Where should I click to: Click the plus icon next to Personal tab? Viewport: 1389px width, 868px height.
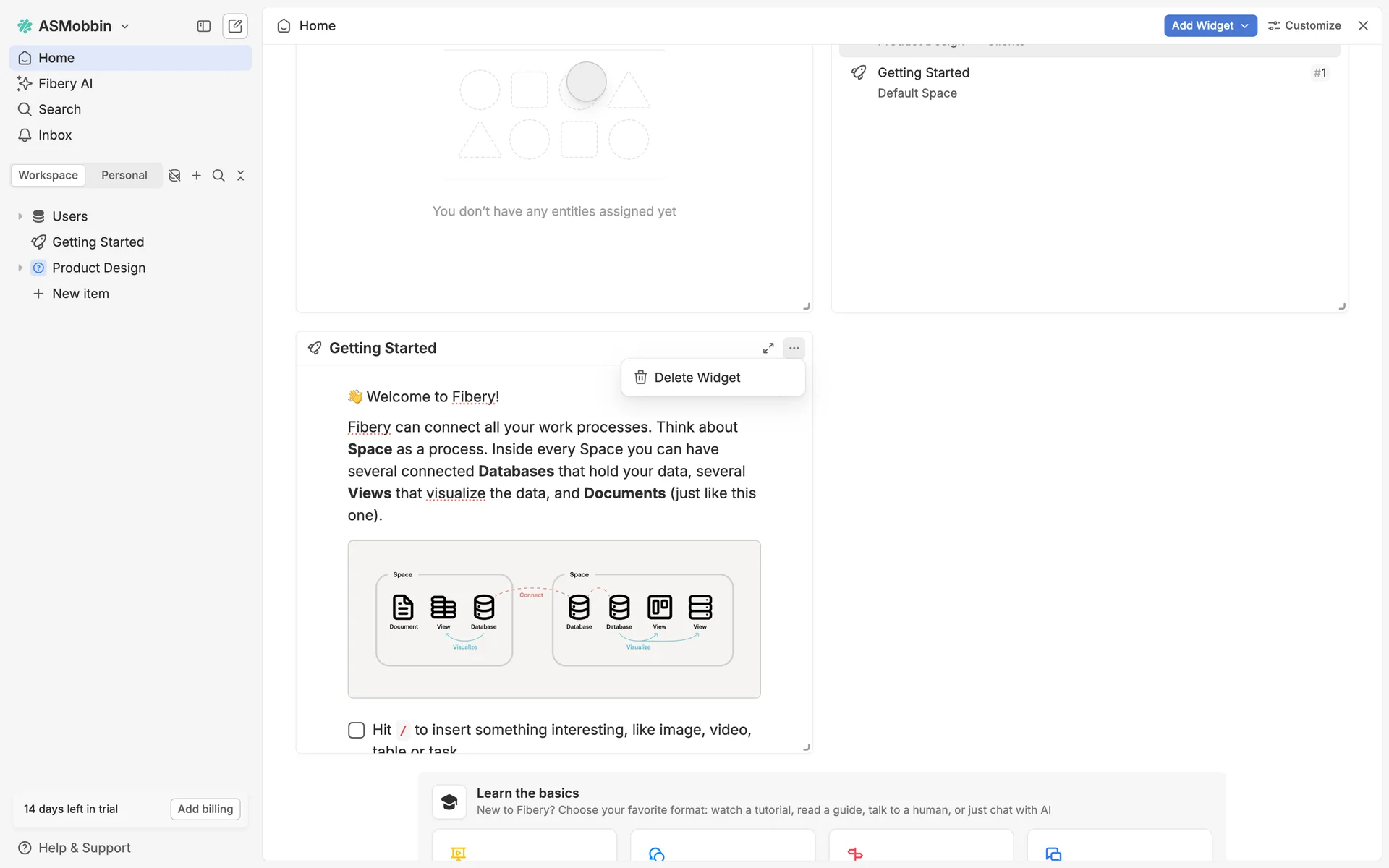click(x=196, y=176)
